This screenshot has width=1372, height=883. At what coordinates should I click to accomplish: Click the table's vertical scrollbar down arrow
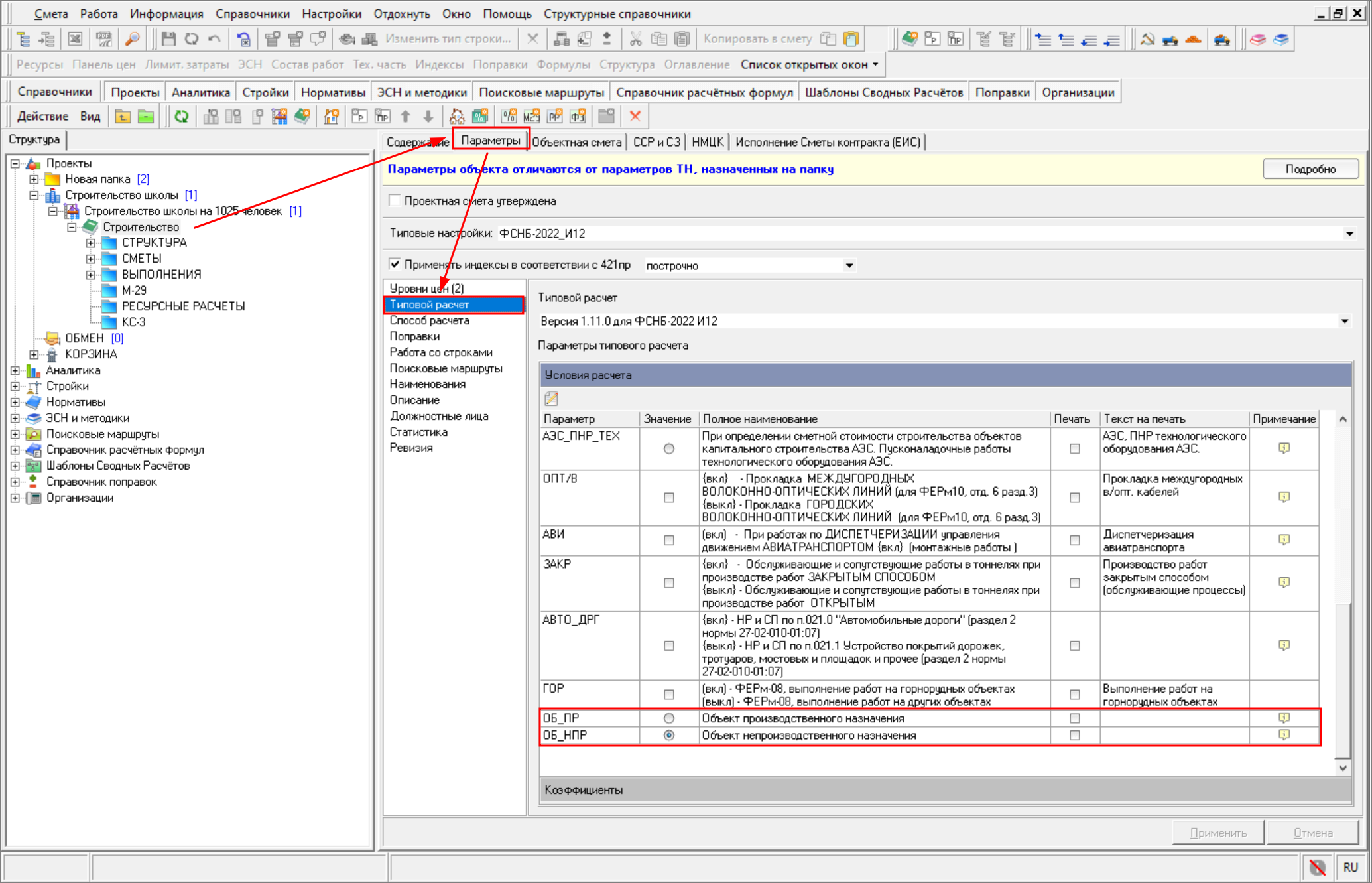tap(1342, 768)
